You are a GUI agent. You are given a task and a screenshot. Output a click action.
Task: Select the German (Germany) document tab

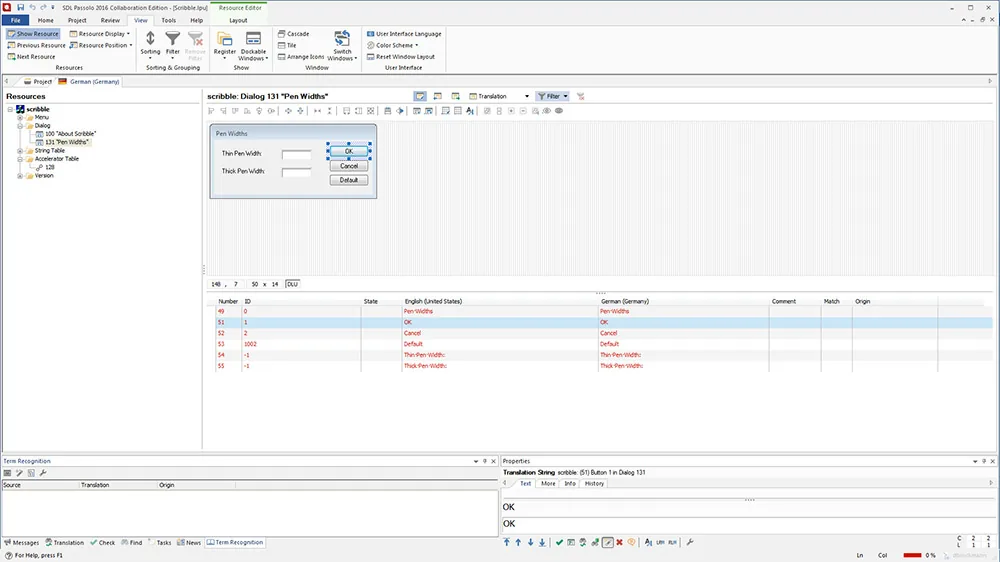point(89,82)
